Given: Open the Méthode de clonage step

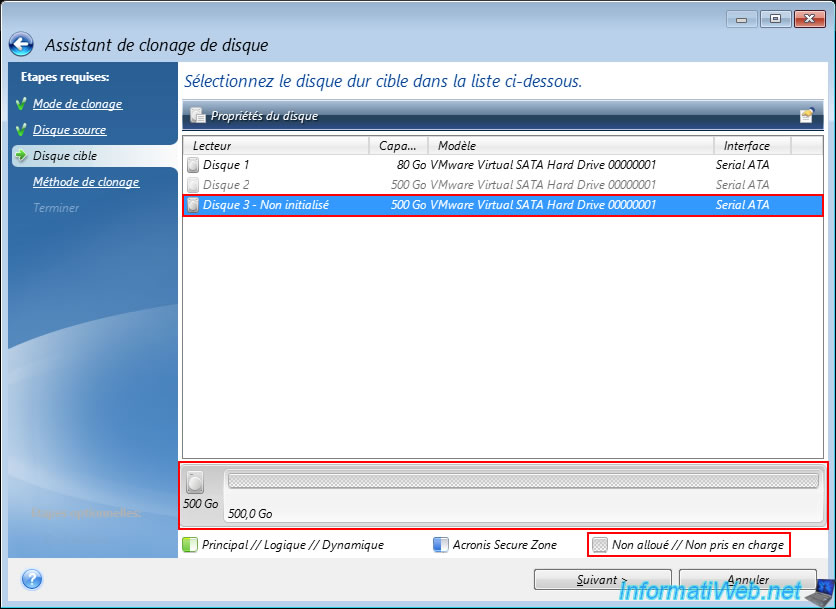Looking at the screenshot, I should pos(85,182).
